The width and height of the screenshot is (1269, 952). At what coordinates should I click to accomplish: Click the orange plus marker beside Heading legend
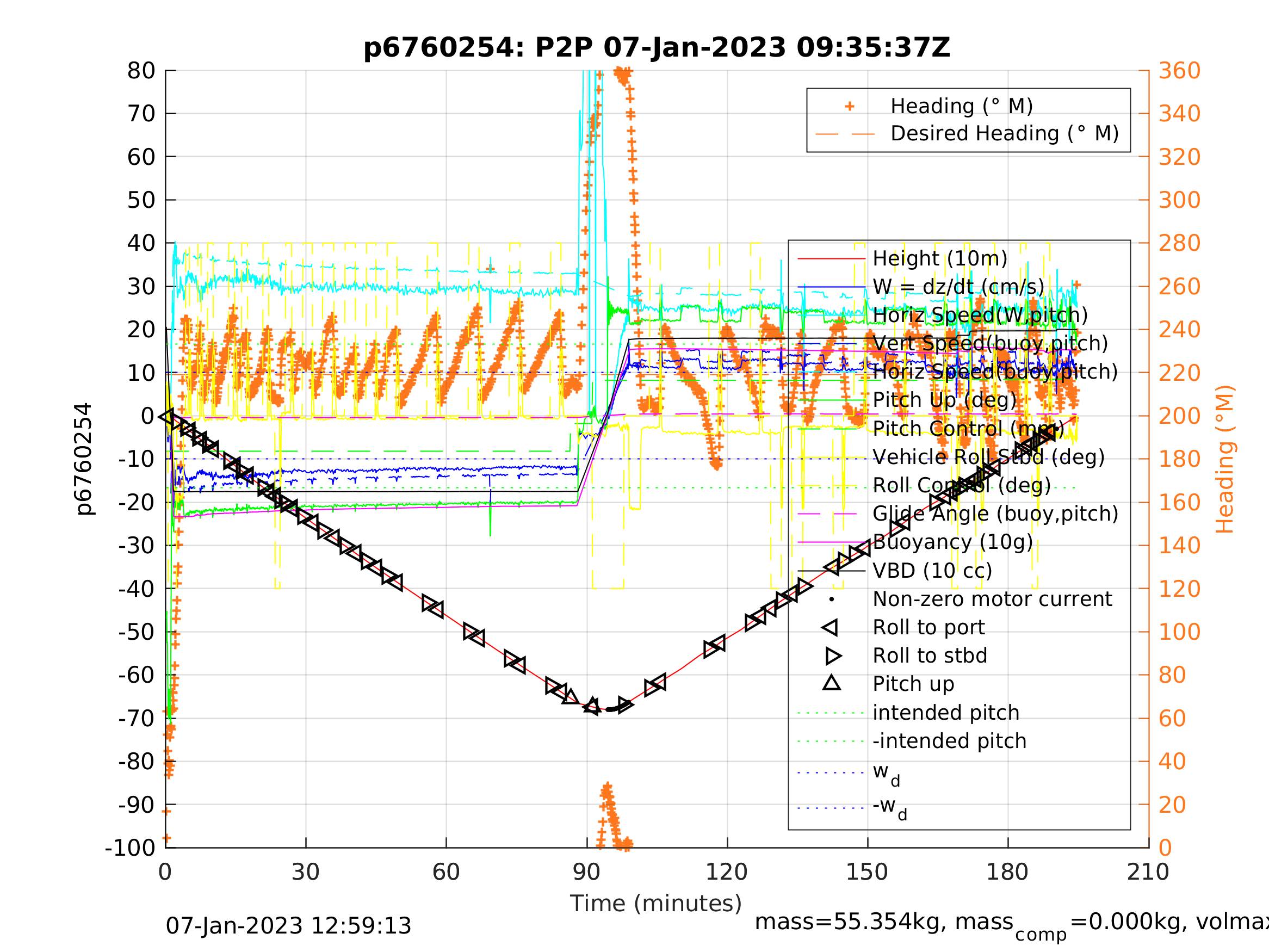(850, 106)
